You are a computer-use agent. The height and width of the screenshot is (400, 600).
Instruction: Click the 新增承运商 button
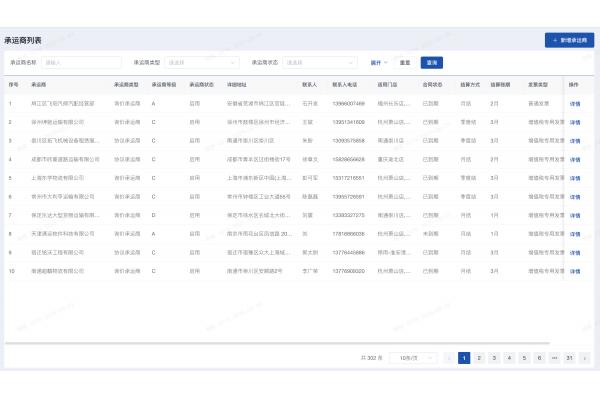tap(569, 41)
